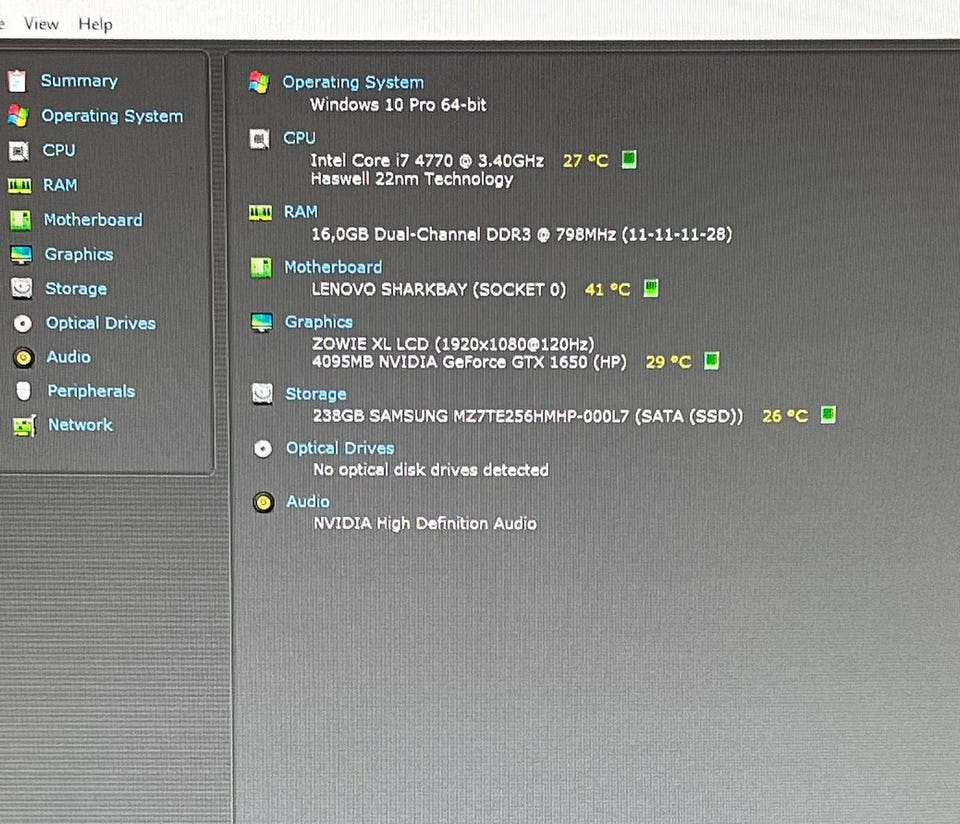
Task: Click the Peripherals mouse icon in sidebar
Action: tap(24, 391)
